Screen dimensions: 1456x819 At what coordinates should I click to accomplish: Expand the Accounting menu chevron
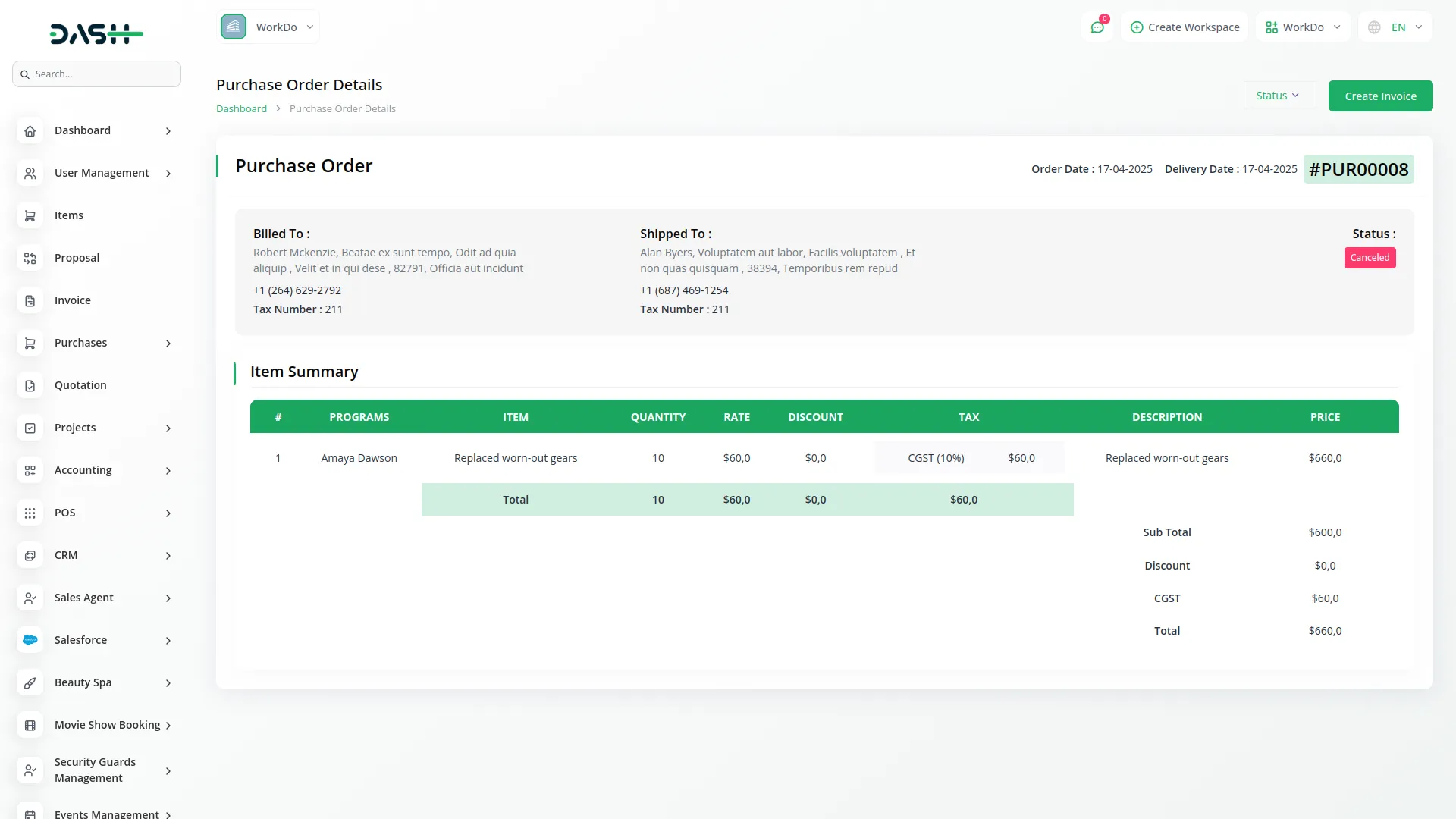coord(168,471)
